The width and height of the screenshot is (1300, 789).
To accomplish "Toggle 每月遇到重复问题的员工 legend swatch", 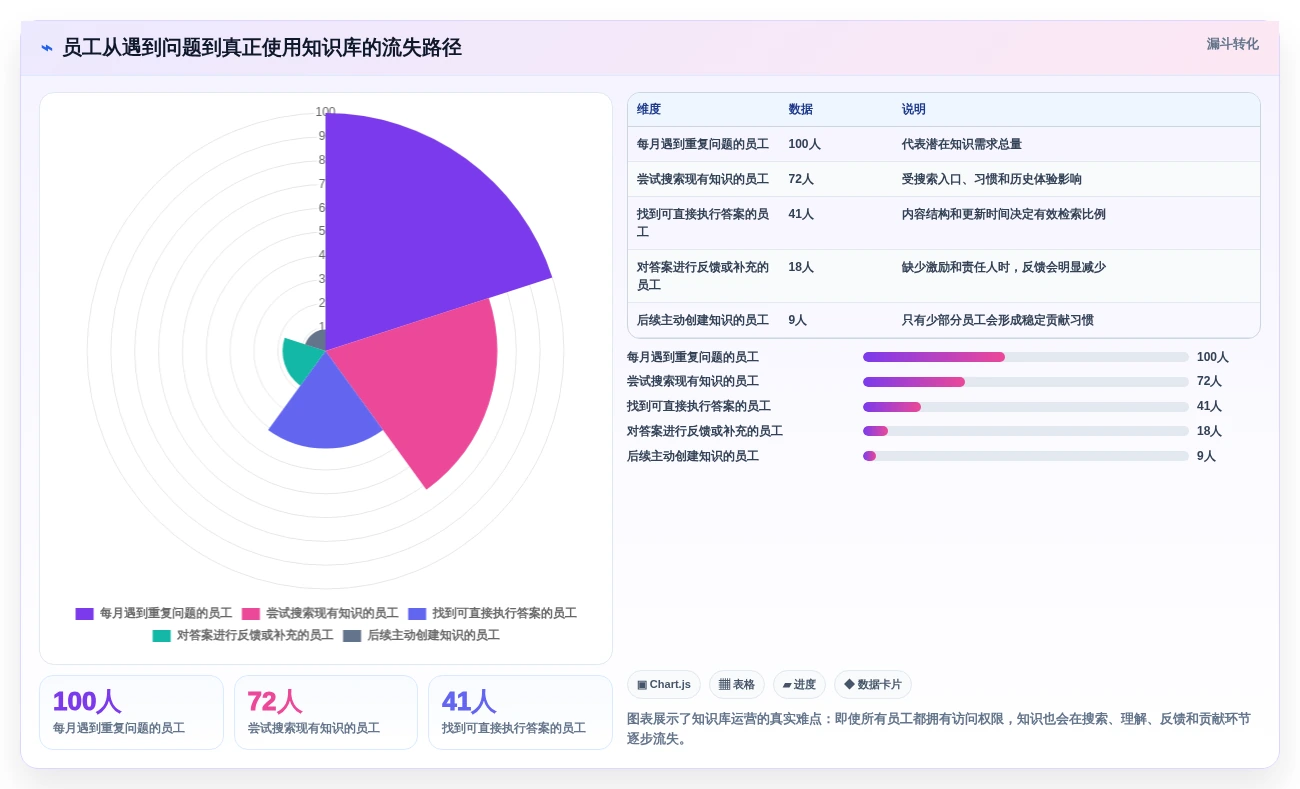I will [84, 614].
